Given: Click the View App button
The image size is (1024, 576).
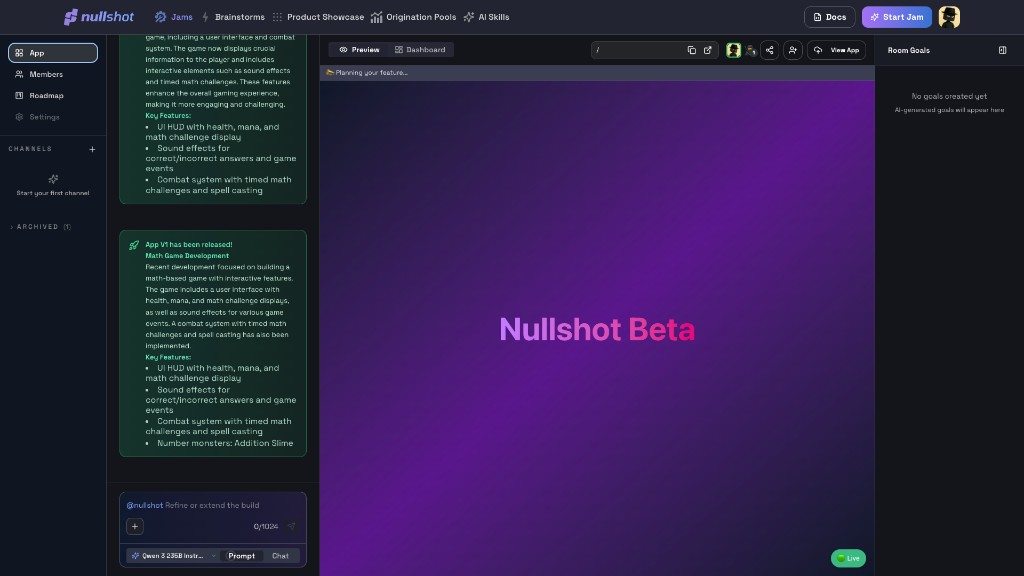Looking at the screenshot, I should tap(837, 50).
